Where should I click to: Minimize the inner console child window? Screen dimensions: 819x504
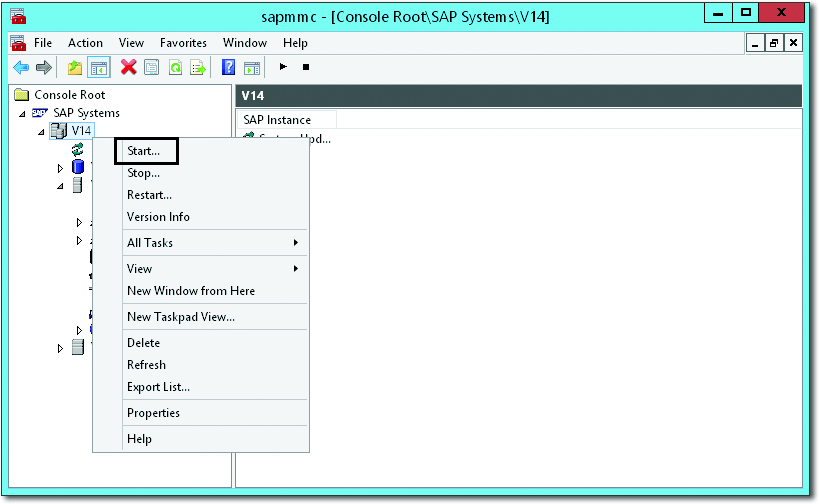tap(755, 43)
